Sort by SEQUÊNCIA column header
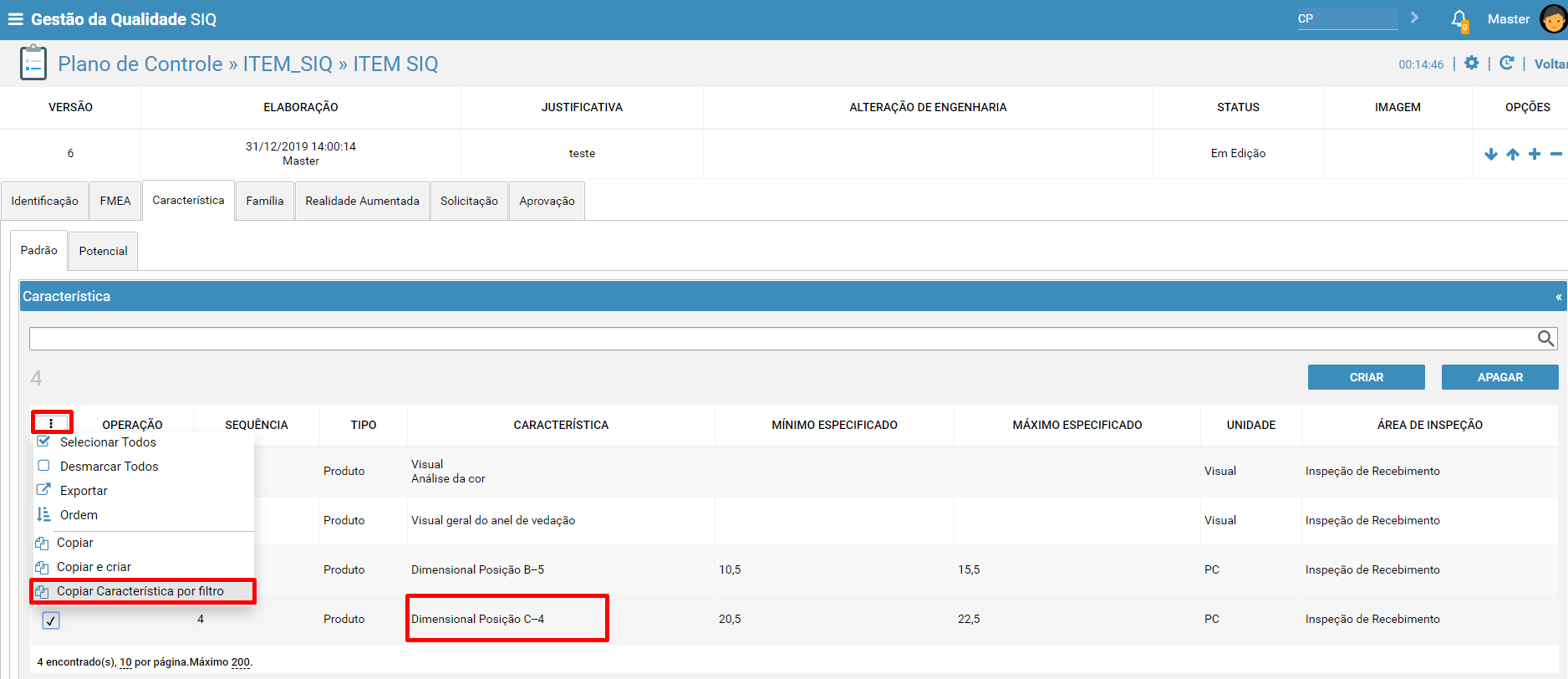The width and height of the screenshot is (1568, 679). coord(257,425)
